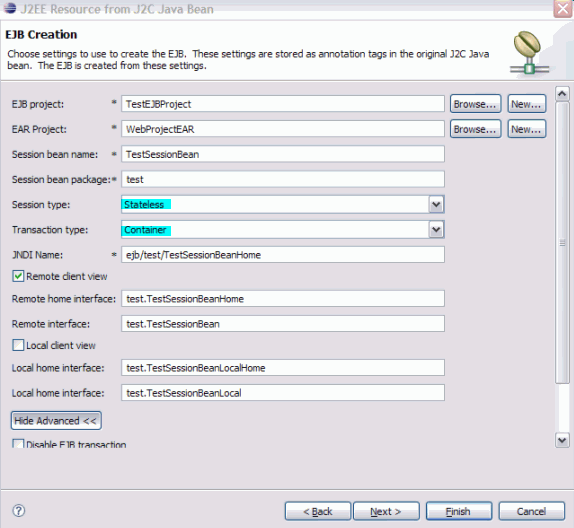Click the EJB bean wizard banner icon
Viewport: 574px width, 528px height.
pyautogui.click(x=529, y=52)
